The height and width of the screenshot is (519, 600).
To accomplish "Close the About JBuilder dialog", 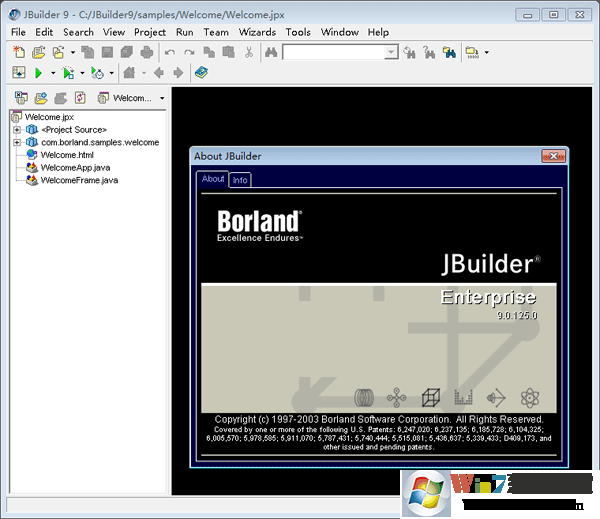I will [554, 156].
